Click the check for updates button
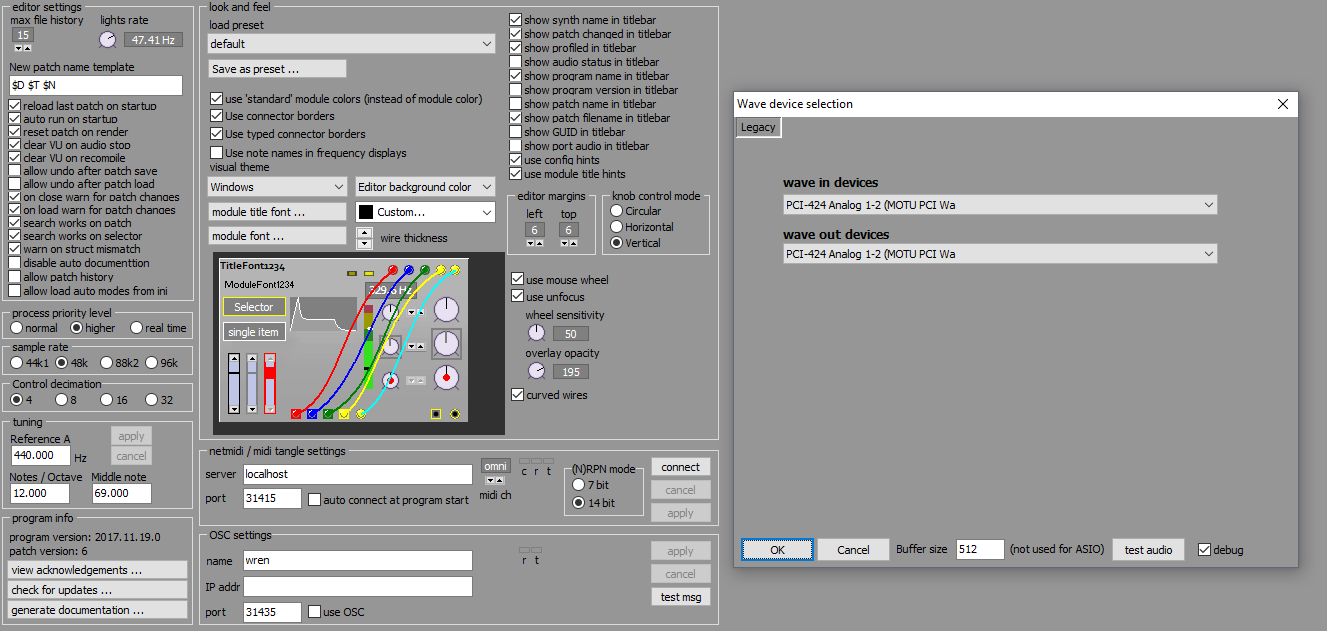The height and width of the screenshot is (631, 1327). pyautogui.click(x=98, y=590)
